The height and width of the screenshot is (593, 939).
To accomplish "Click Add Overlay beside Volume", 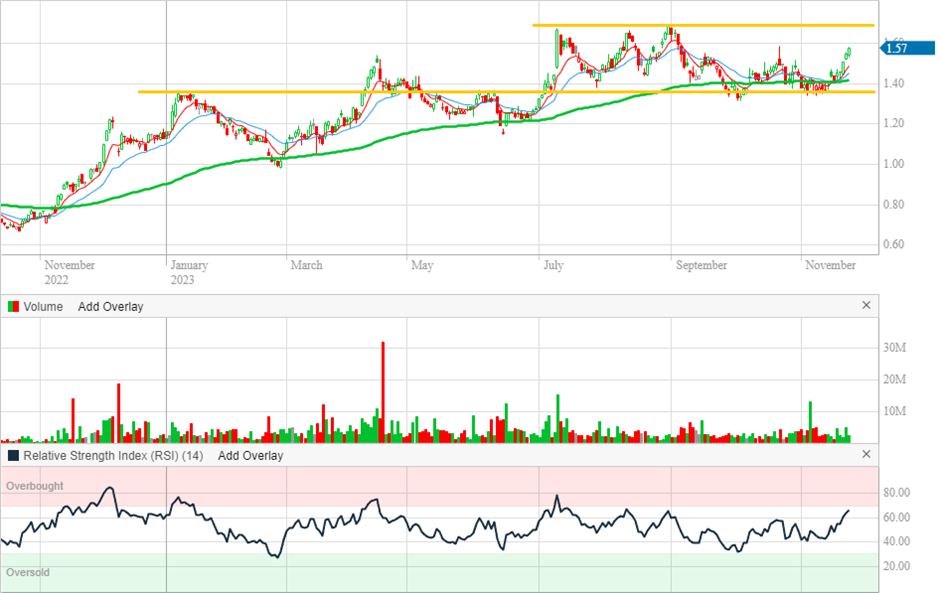I will [x=110, y=307].
